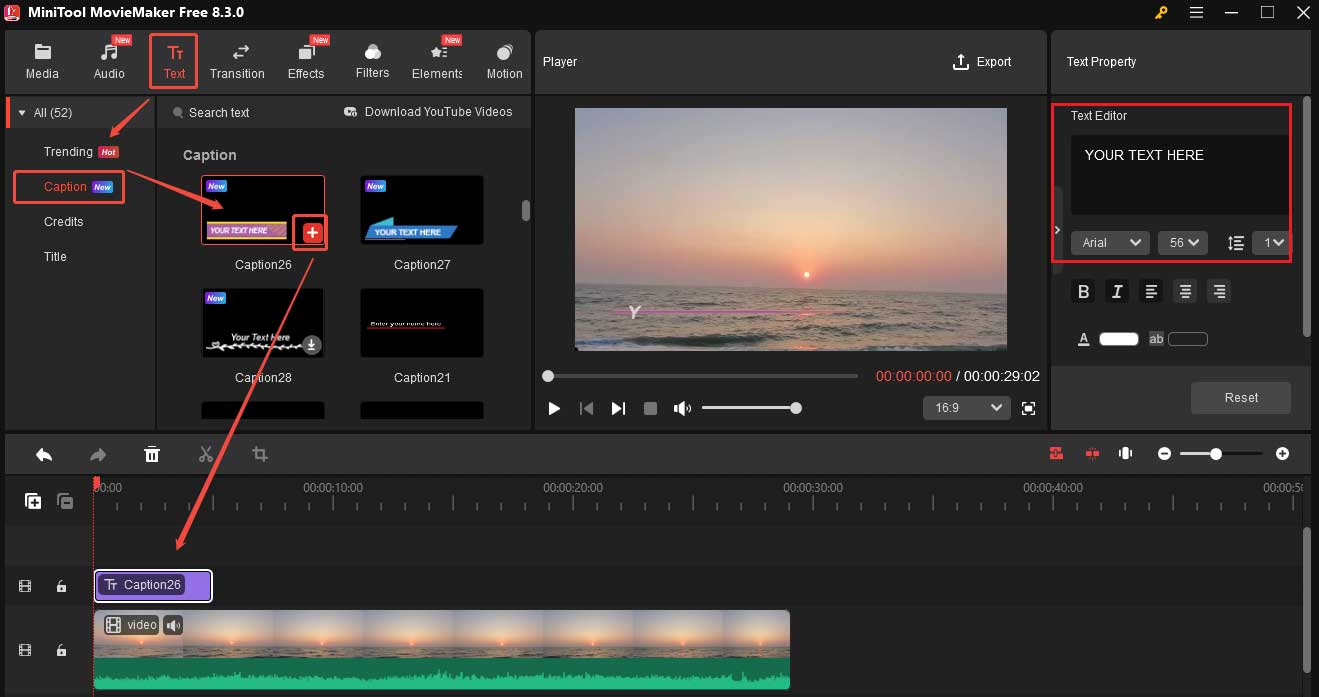The height and width of the screenshot is (697, 1319).
Task: Open the font size 56 dropdown
Action: (x=1183, y=243)
